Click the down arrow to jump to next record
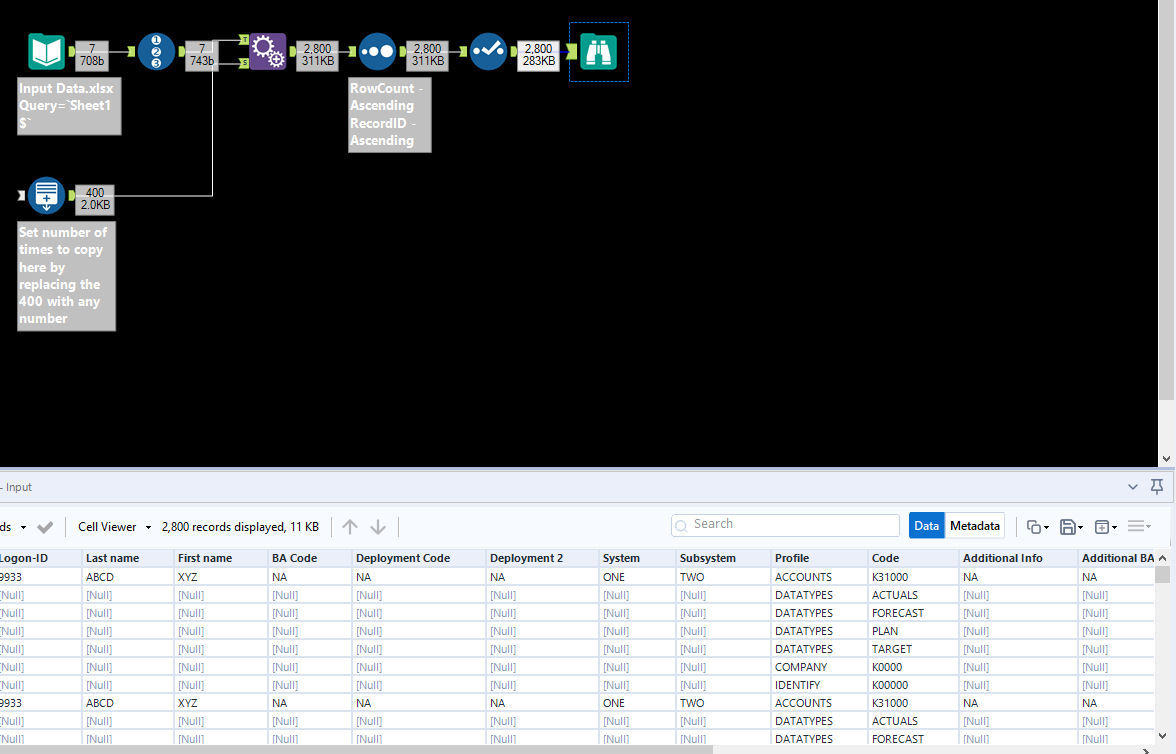 [x=378, y=526]
